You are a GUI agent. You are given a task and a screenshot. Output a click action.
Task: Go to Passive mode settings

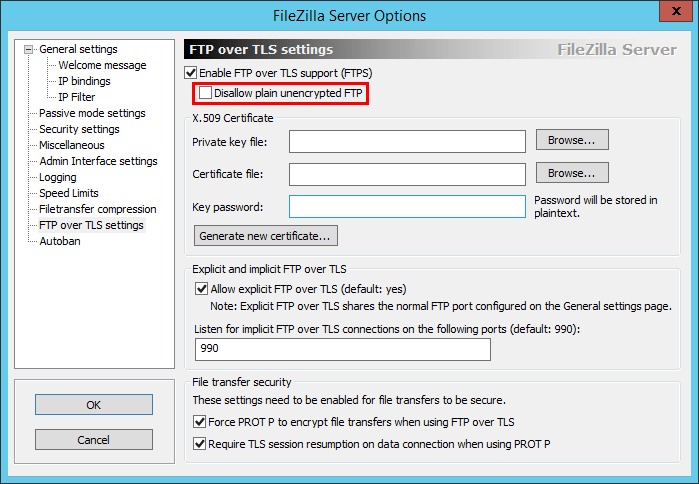click(x=92, y=113)
